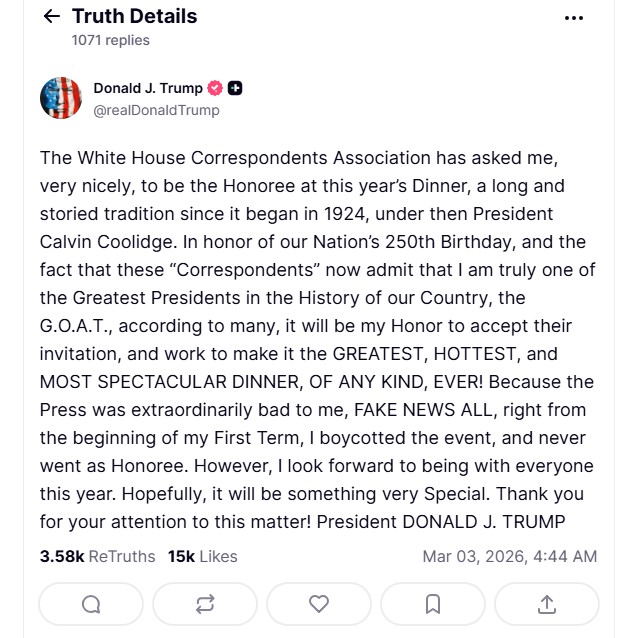Screen dimensions: 617x638
Task: Click the Mar 03, 2026 timestamp
Action: pos(509,556)
